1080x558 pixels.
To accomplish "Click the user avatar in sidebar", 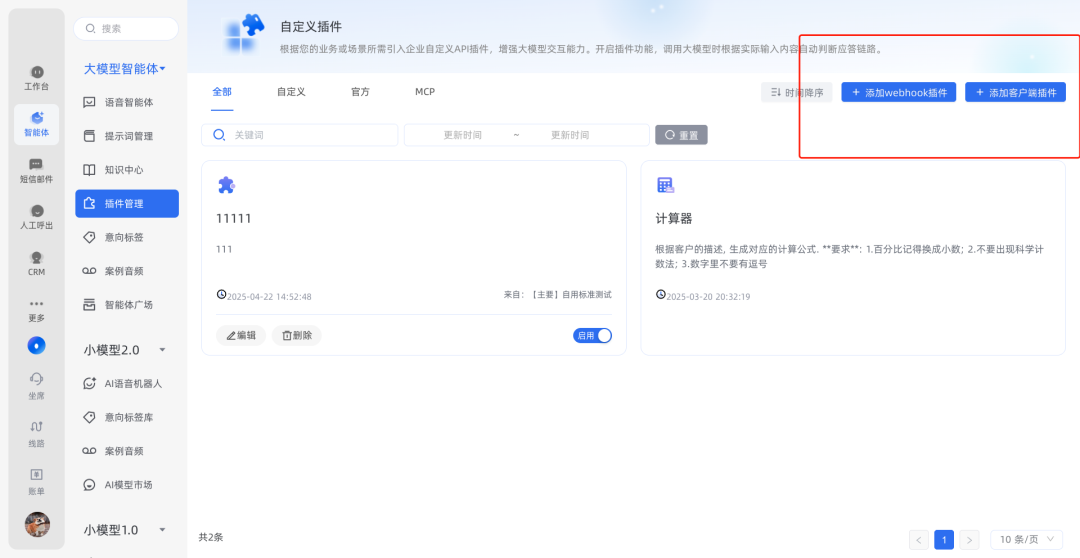I will coord(37,524).
